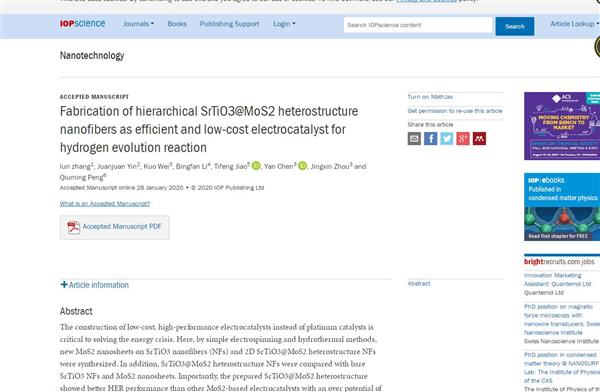Click the Abstract section heading
This screenshot has height=392, width=600.
coord(76,311)
